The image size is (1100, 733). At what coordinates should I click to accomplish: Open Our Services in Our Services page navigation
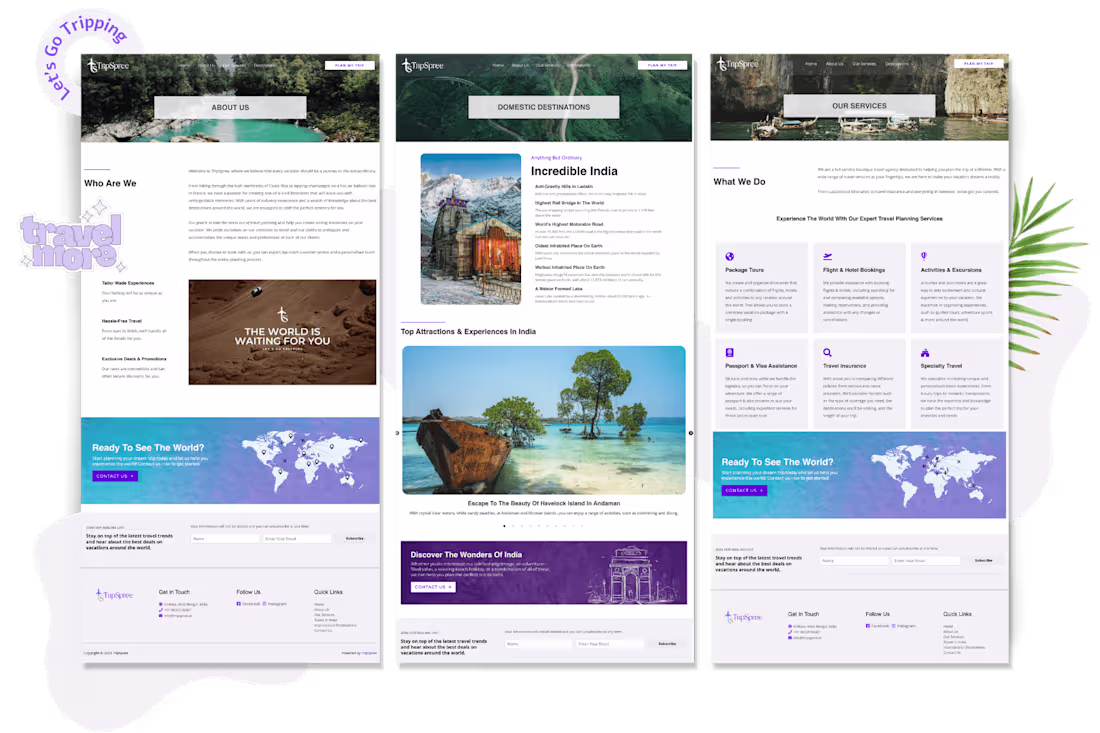[864, 64]
